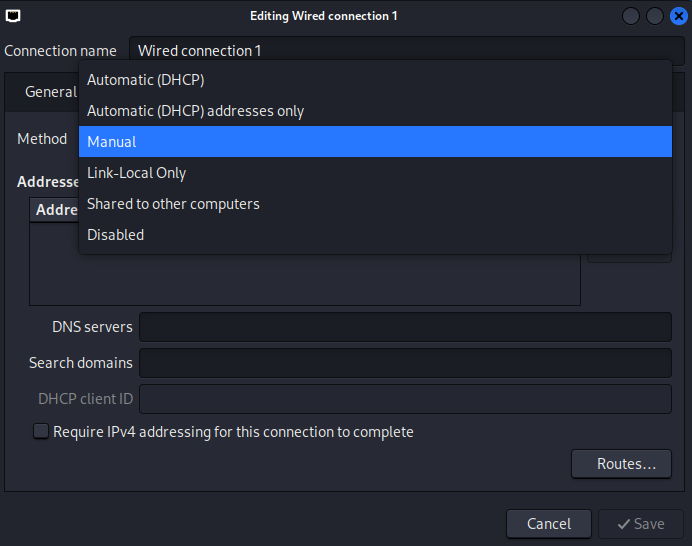Focus the DNS servers field
The image size is (692, 546).
click(405, 327)
